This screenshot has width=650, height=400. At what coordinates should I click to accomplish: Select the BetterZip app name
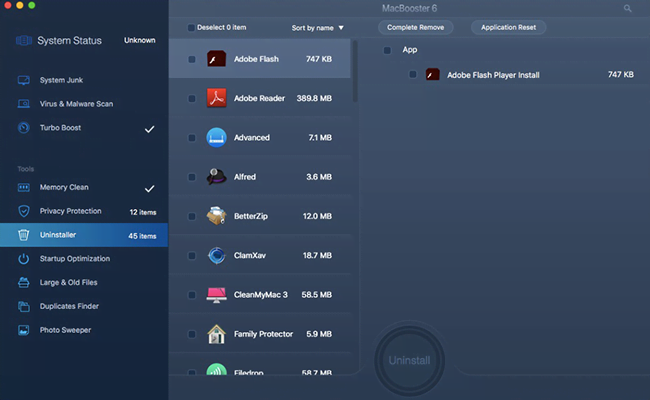251,216
